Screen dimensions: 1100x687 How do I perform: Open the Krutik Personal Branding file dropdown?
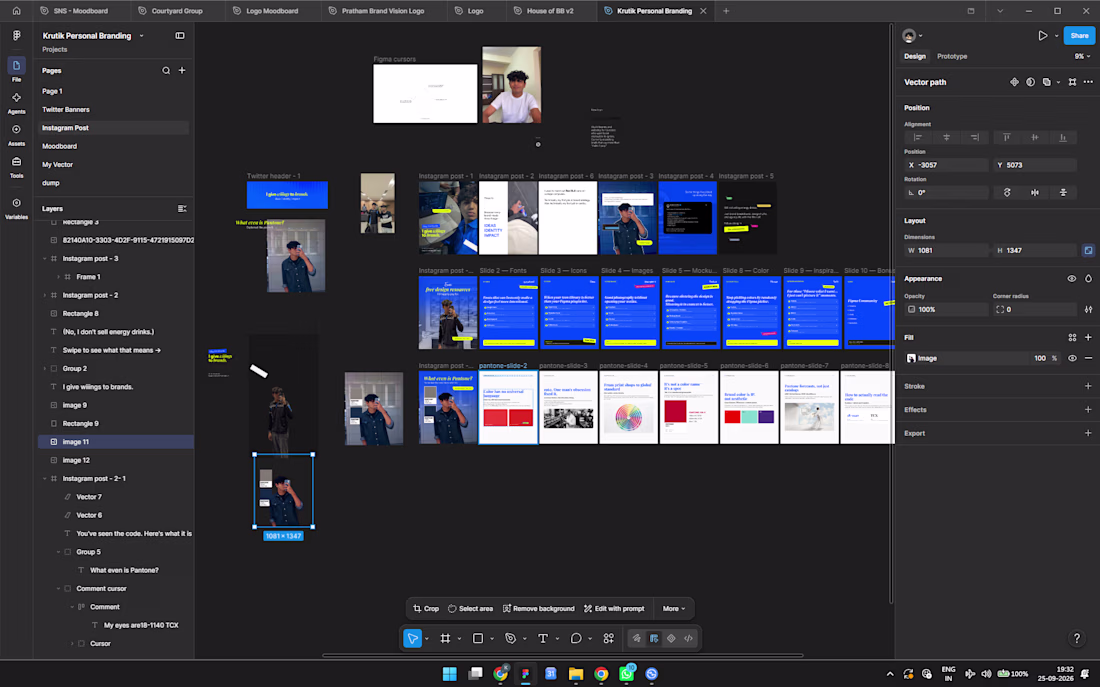pyautogui.click(x=141, y=36)
